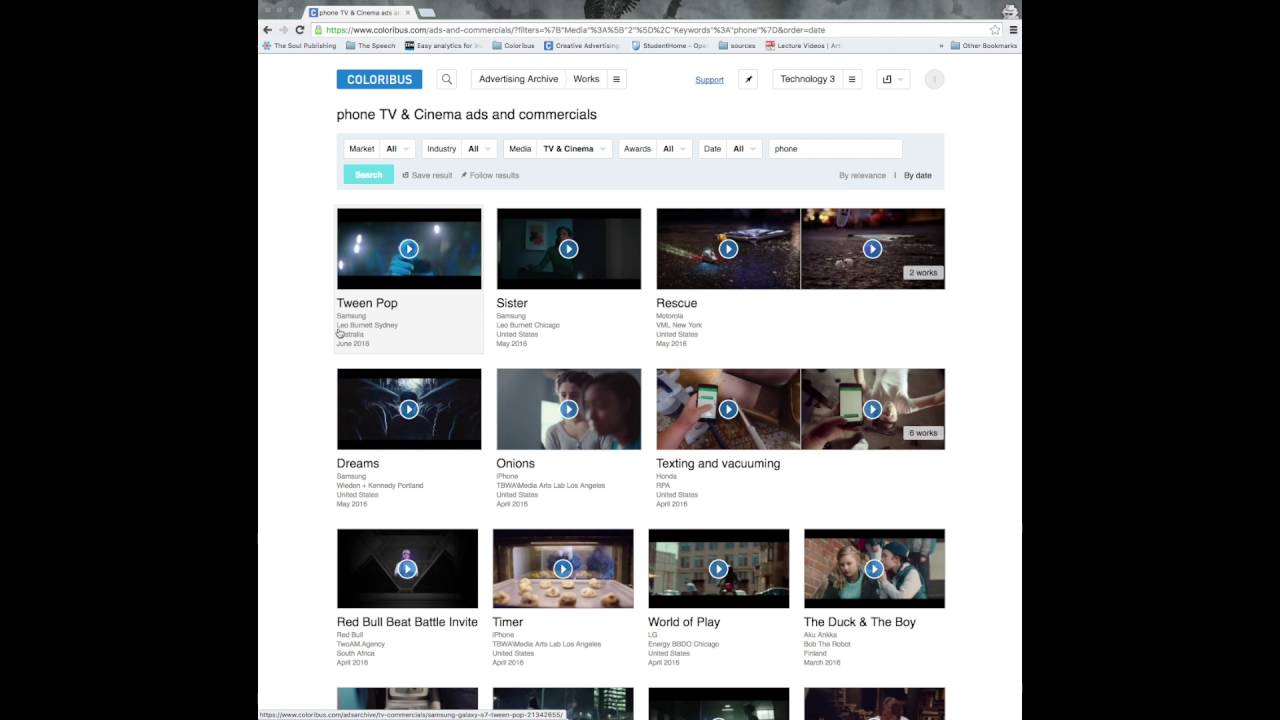Viewport: 1280px width, 720px height.
Task: Play the Timer video
Action: tap(563, 569)
